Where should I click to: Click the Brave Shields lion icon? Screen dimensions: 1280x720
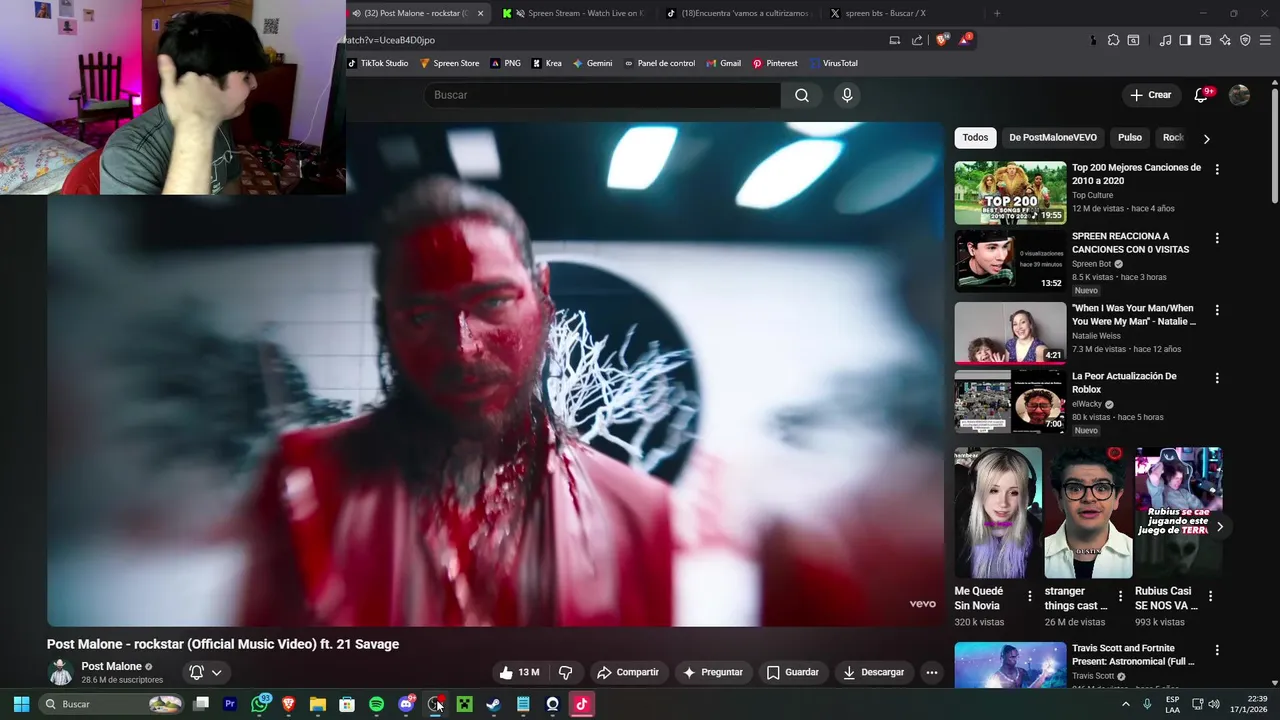pos(942,40)
